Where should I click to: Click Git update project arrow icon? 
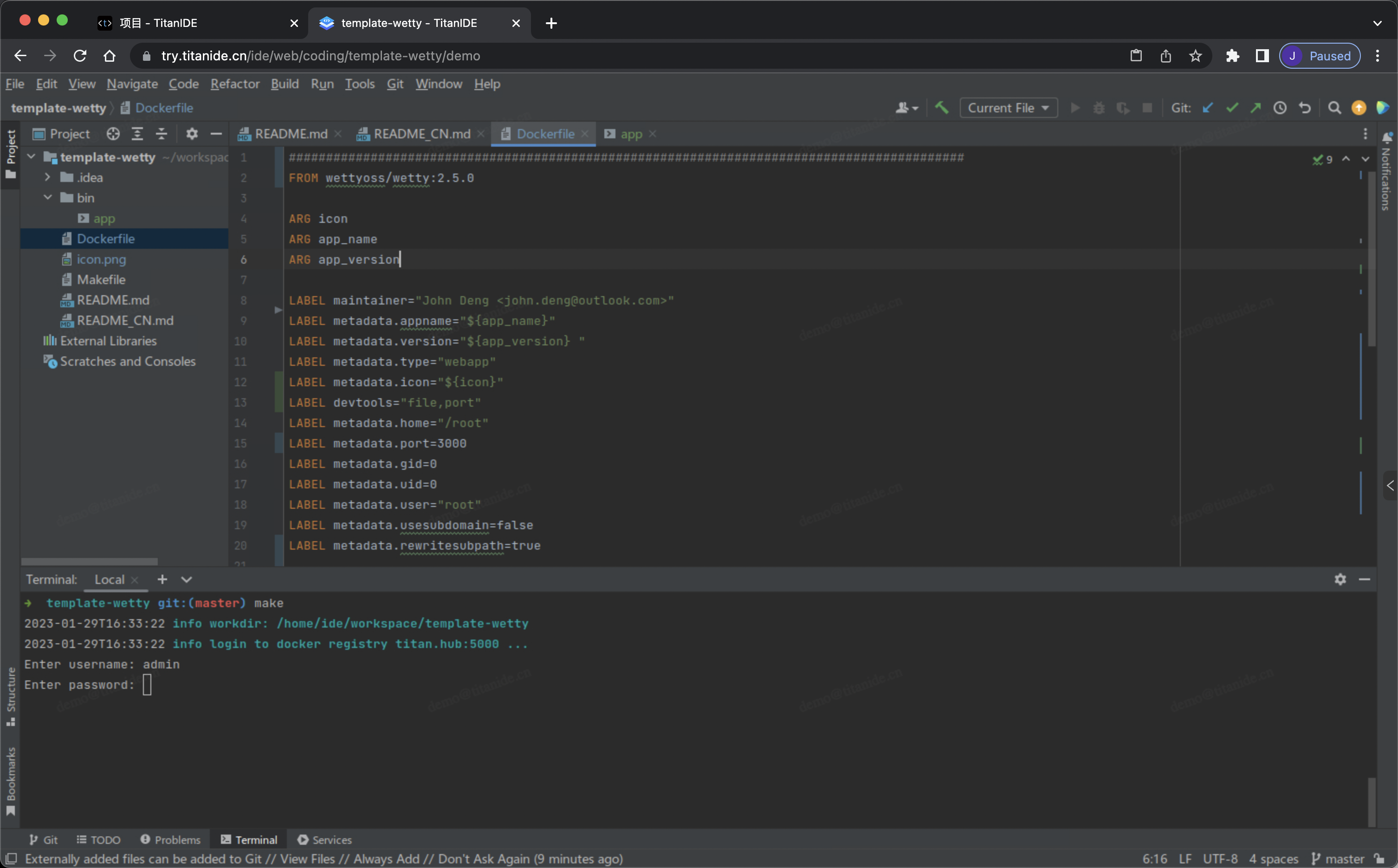tap(1207, 108)
